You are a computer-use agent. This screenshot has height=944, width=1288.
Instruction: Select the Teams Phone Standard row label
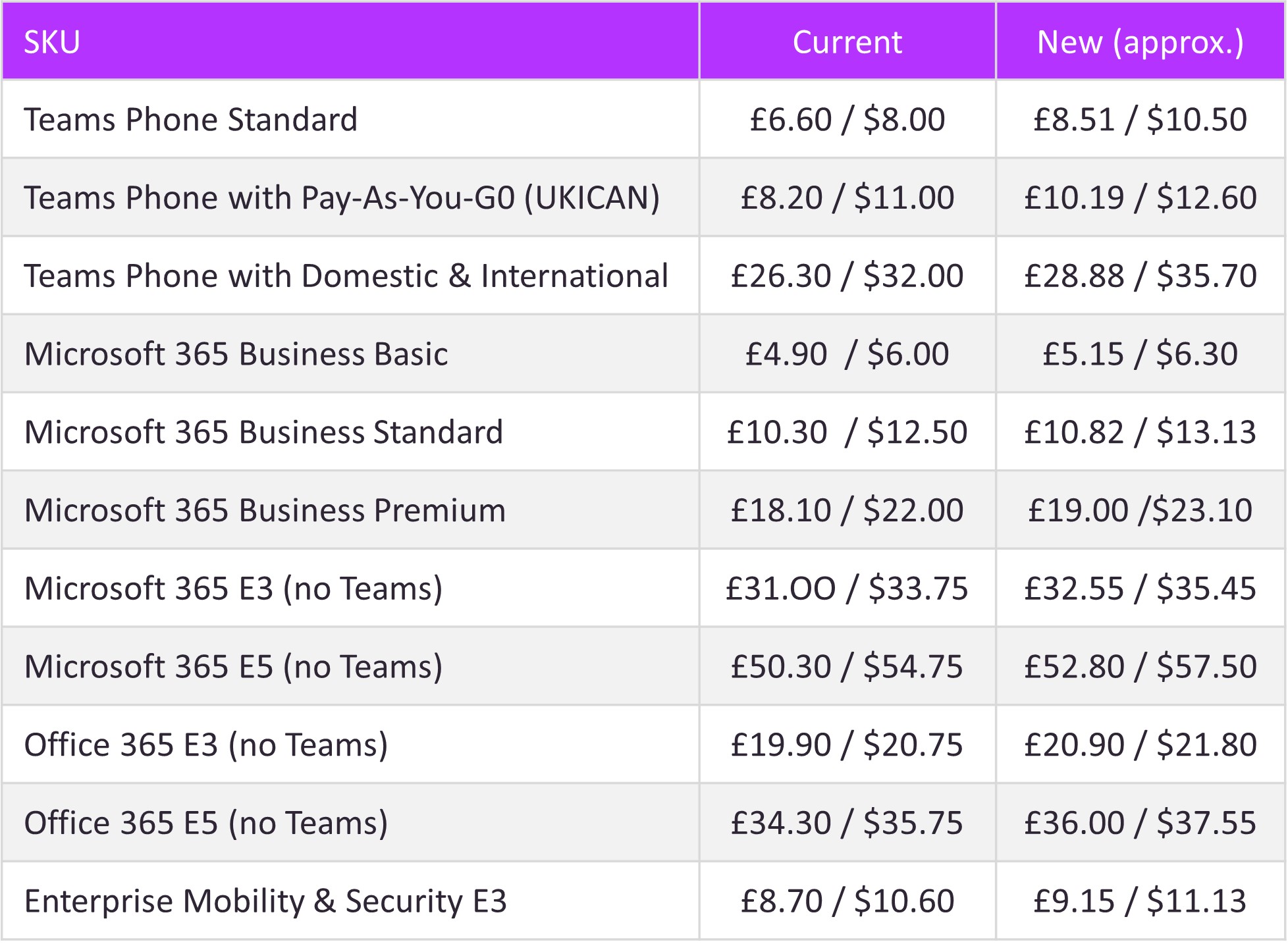(x=191, y=120)
